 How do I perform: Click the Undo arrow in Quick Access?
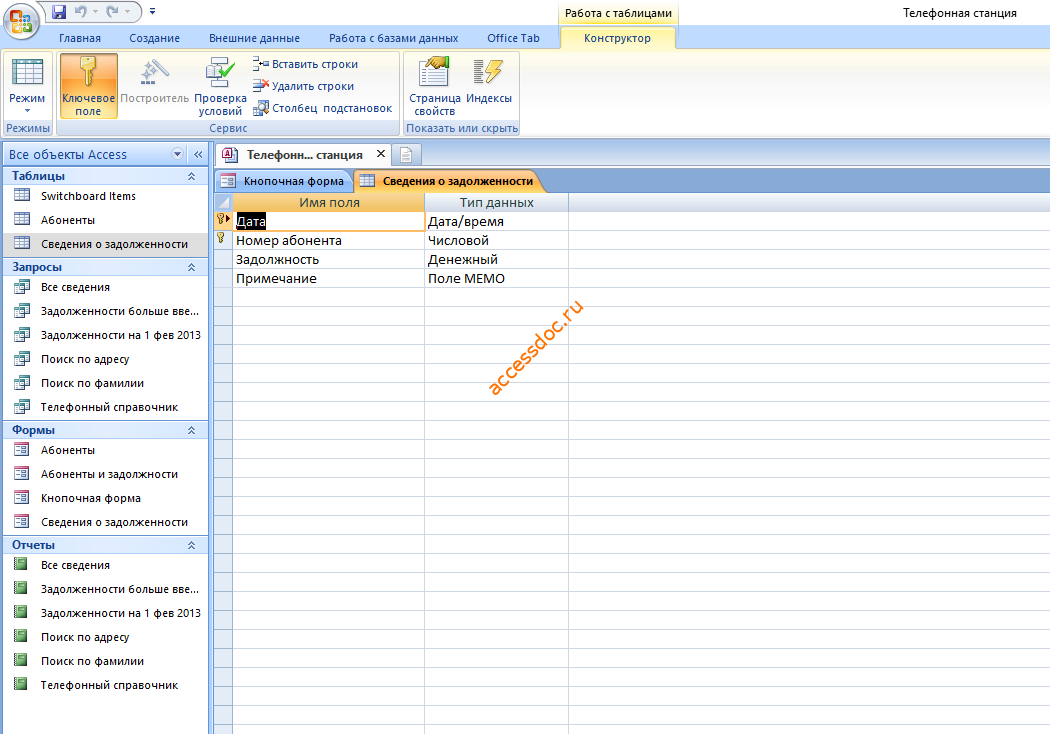pos(81,11)
